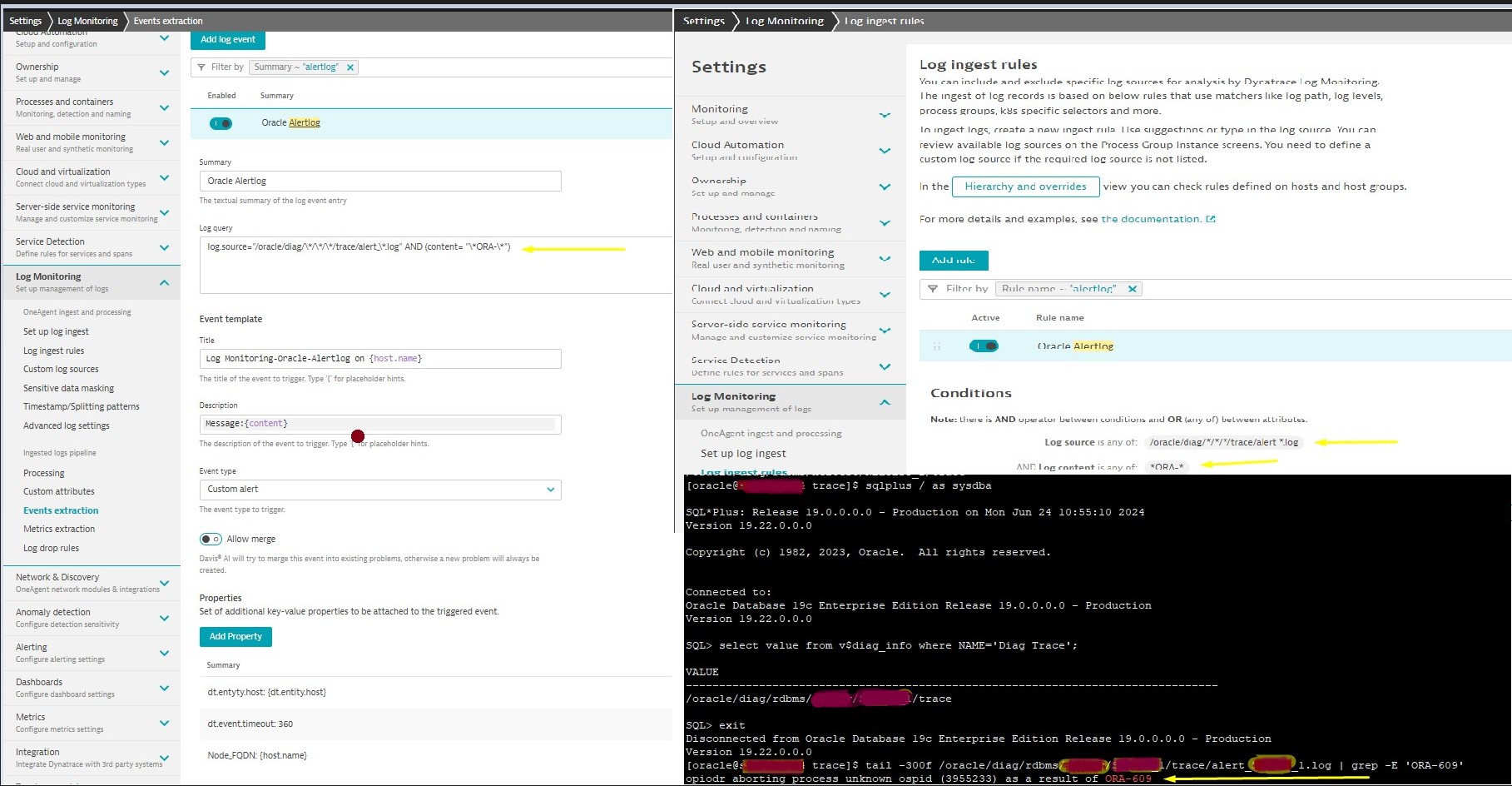Collapse the Log Monitoring section in right settings menu

coord(885,402)
